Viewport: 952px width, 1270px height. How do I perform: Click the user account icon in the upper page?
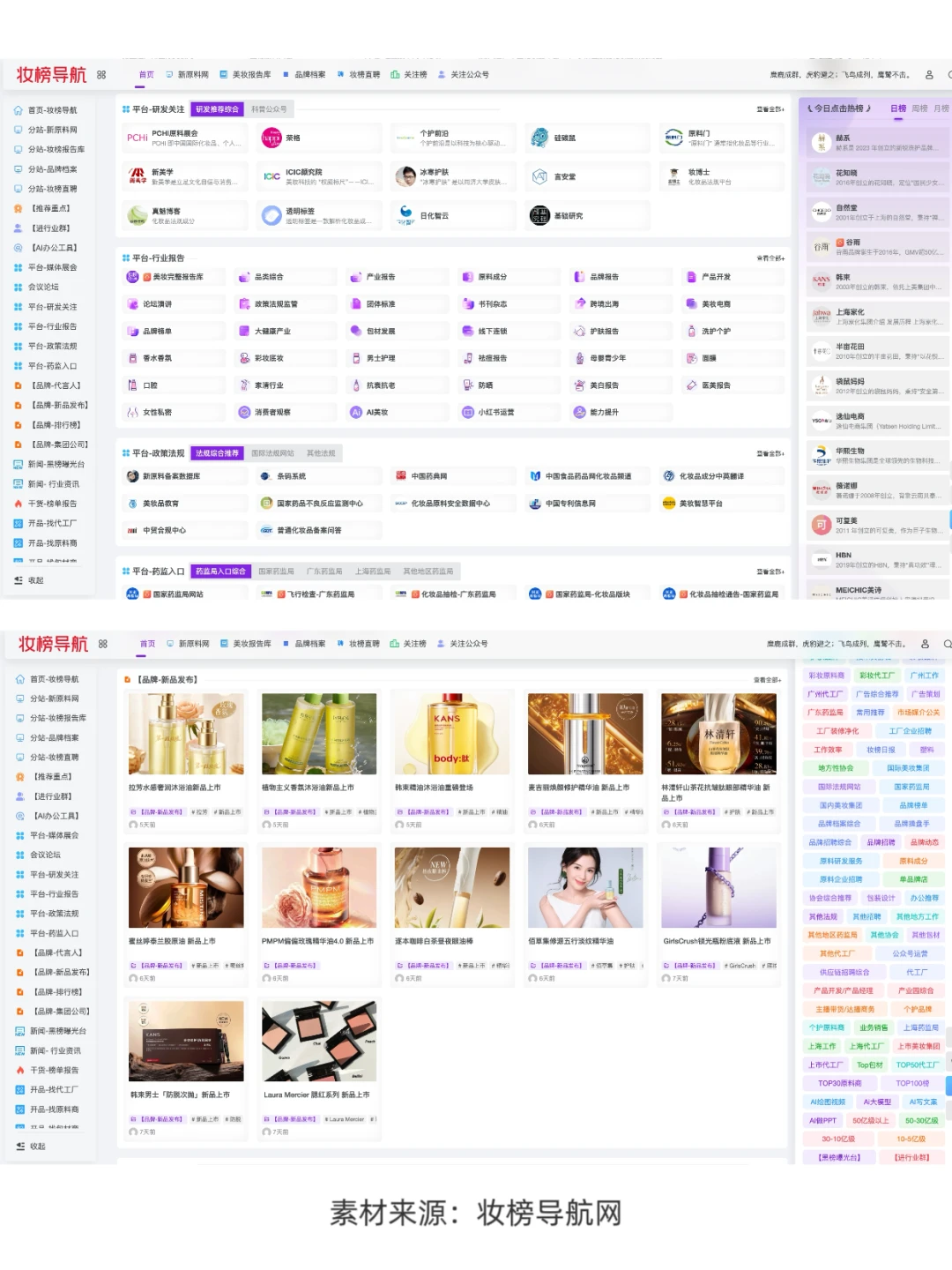pyautogui.click(x=929, y=75)
